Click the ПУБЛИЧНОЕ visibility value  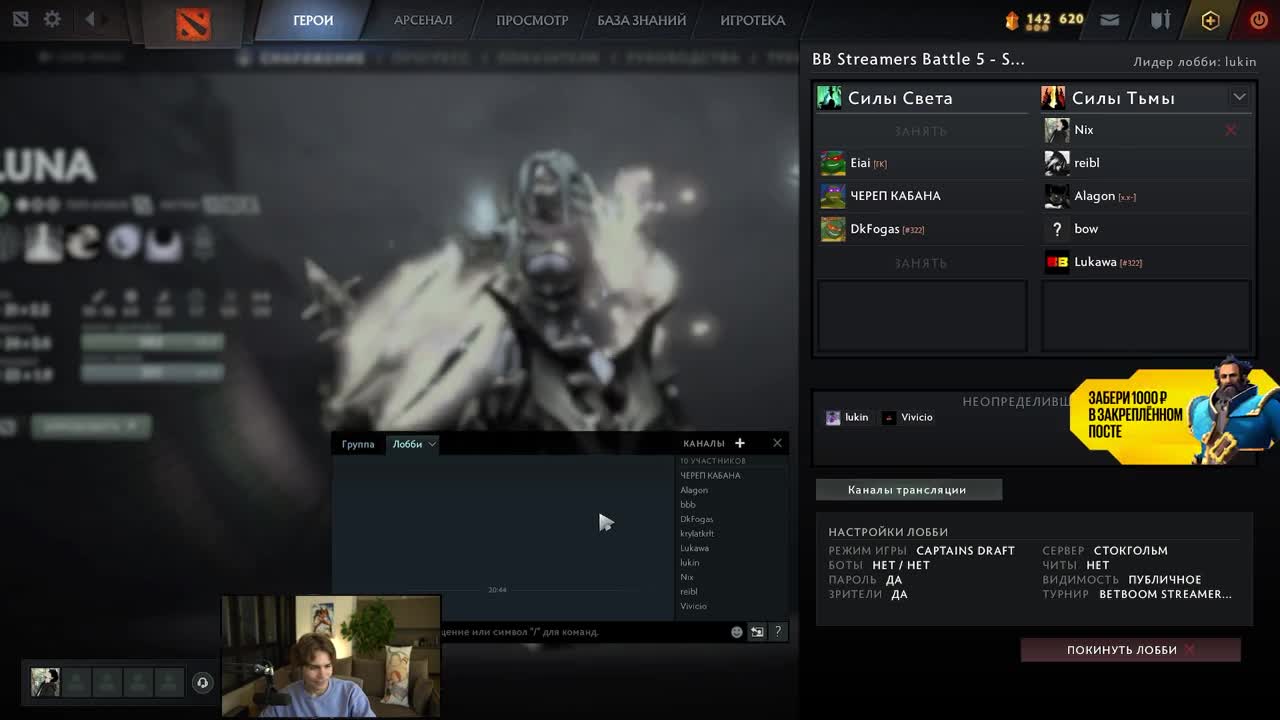click(1164, 580)
